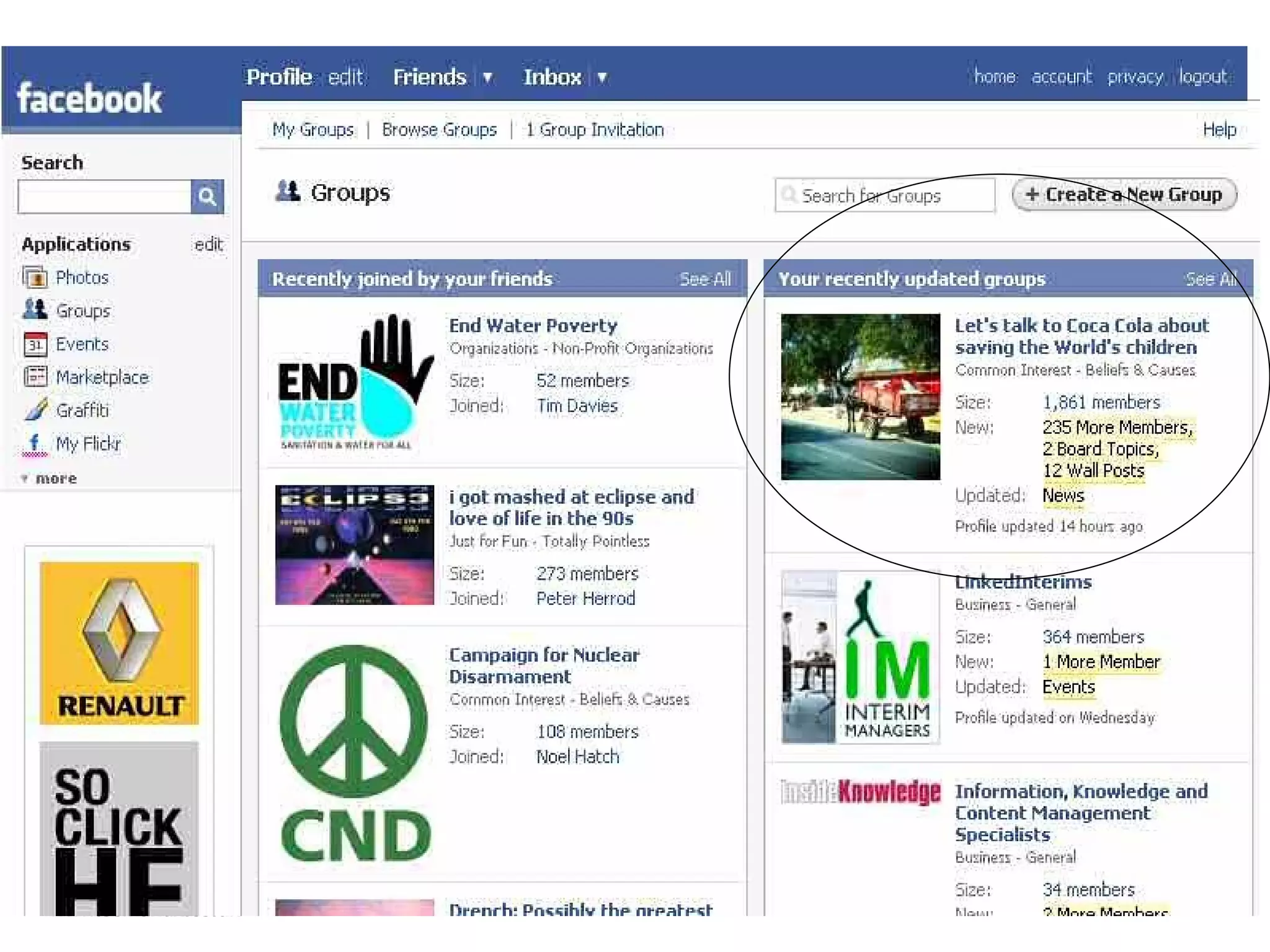
Task: Click the Photos application icon
Action: [x=35, y=277]
